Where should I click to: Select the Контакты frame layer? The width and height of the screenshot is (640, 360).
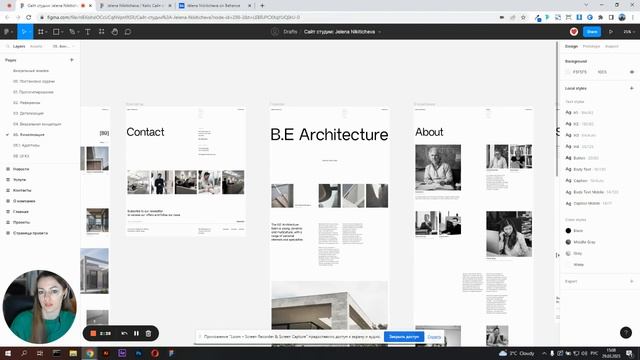(22, 190)
